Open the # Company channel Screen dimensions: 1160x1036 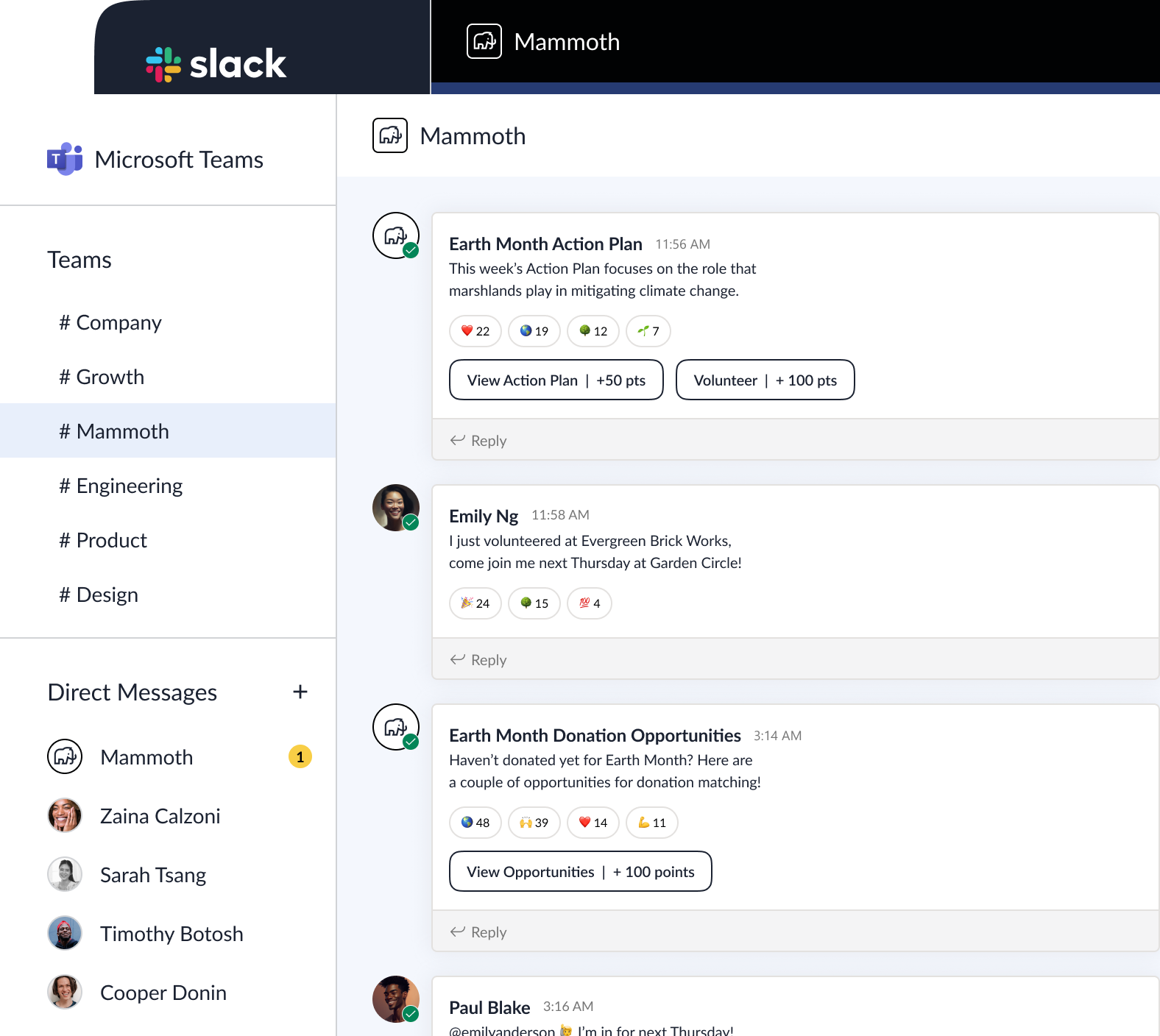(168, 322)
